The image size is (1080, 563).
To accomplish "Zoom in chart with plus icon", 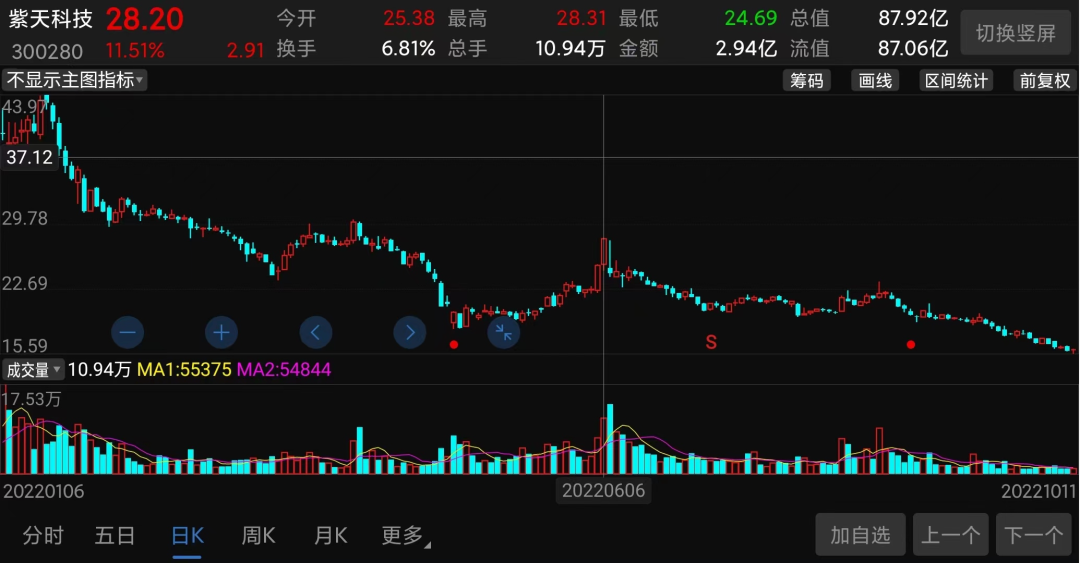I will (221, 333).
